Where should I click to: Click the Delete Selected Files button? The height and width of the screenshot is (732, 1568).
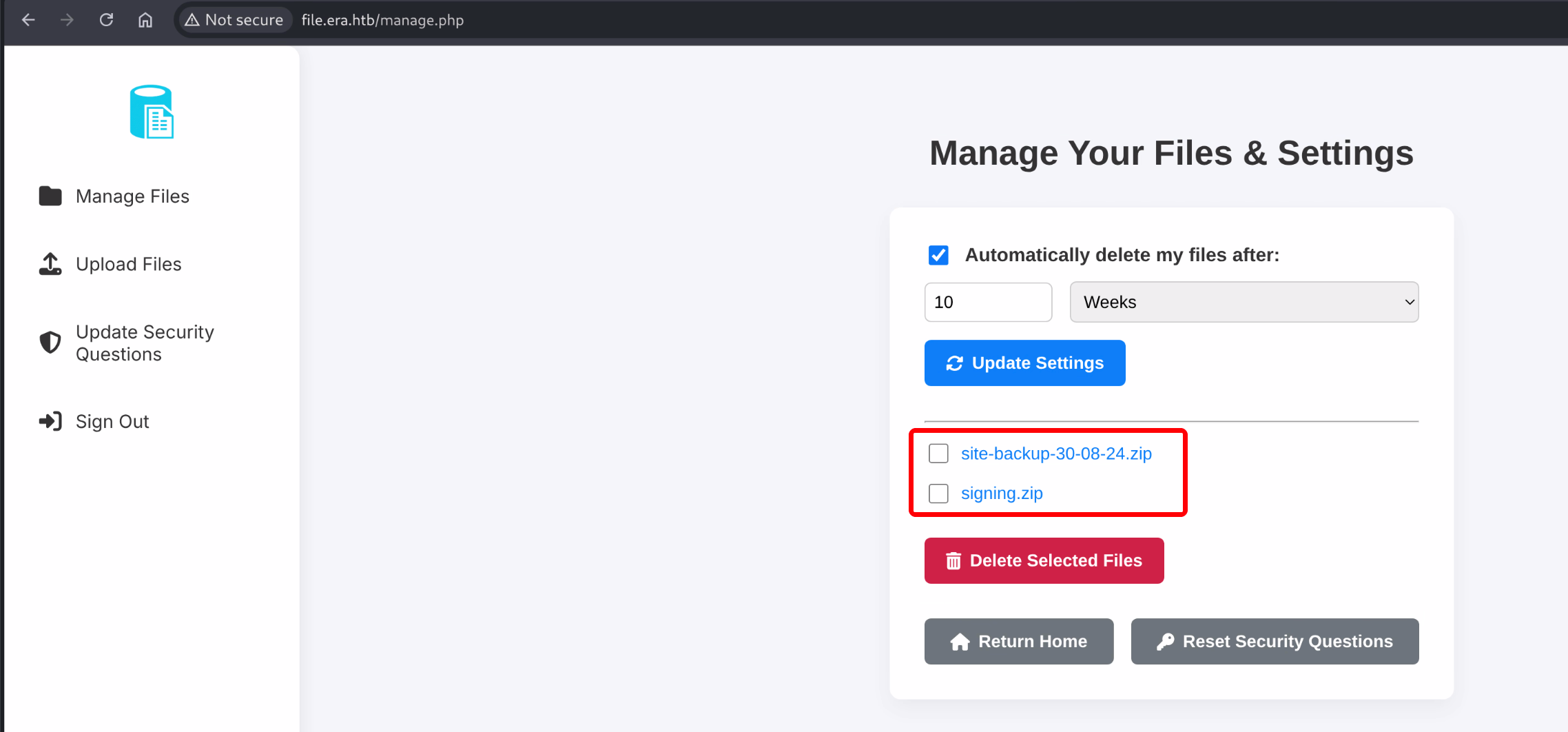tap(1044, 560)
